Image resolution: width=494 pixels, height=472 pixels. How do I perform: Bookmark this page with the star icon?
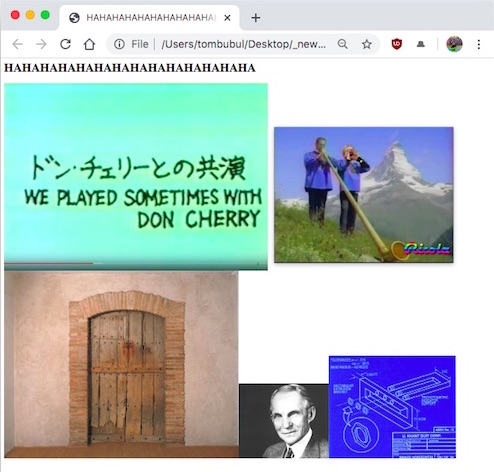click(x=367, y=44)
